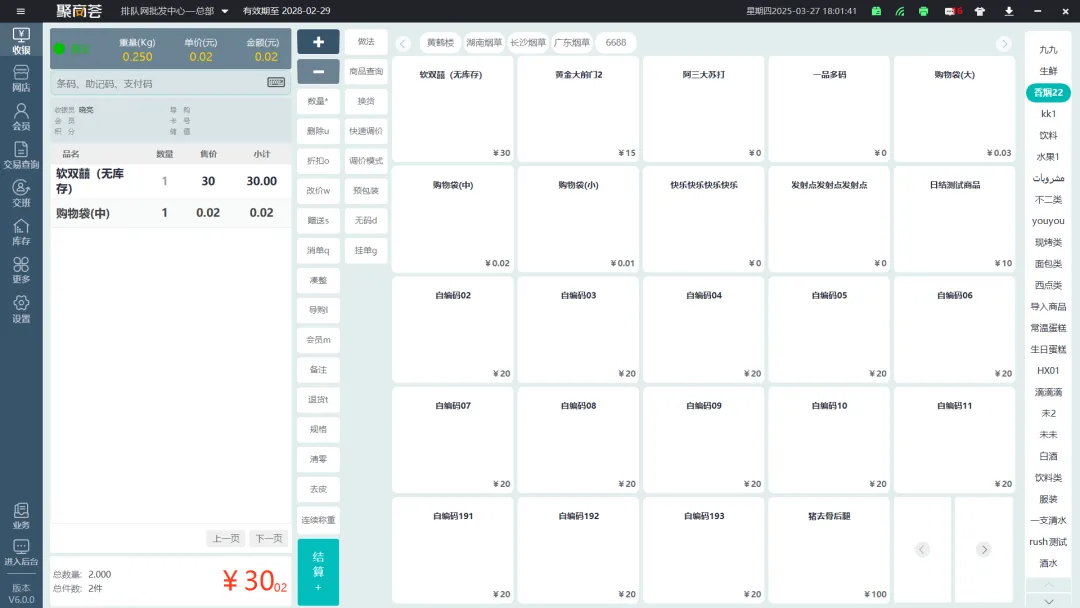The image size is (1080, 608).
Task: Open the 库存 inventory sidebar icon
Action: tap(20, 232)
